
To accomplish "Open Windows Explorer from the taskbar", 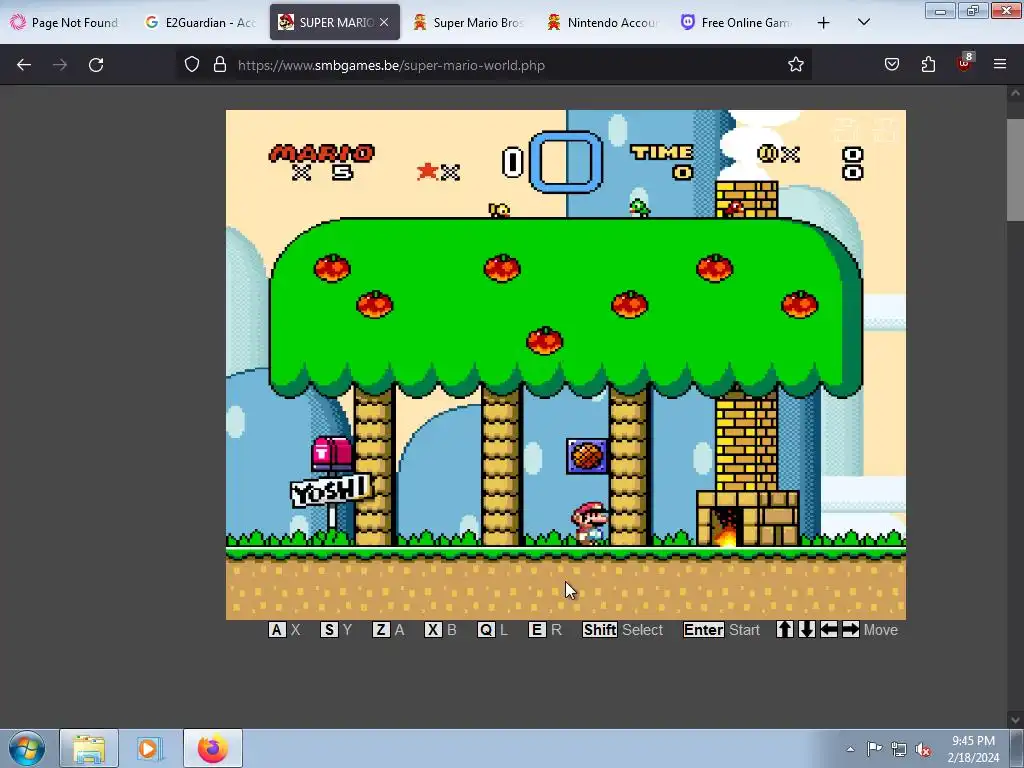I will (x=89, y=748).
